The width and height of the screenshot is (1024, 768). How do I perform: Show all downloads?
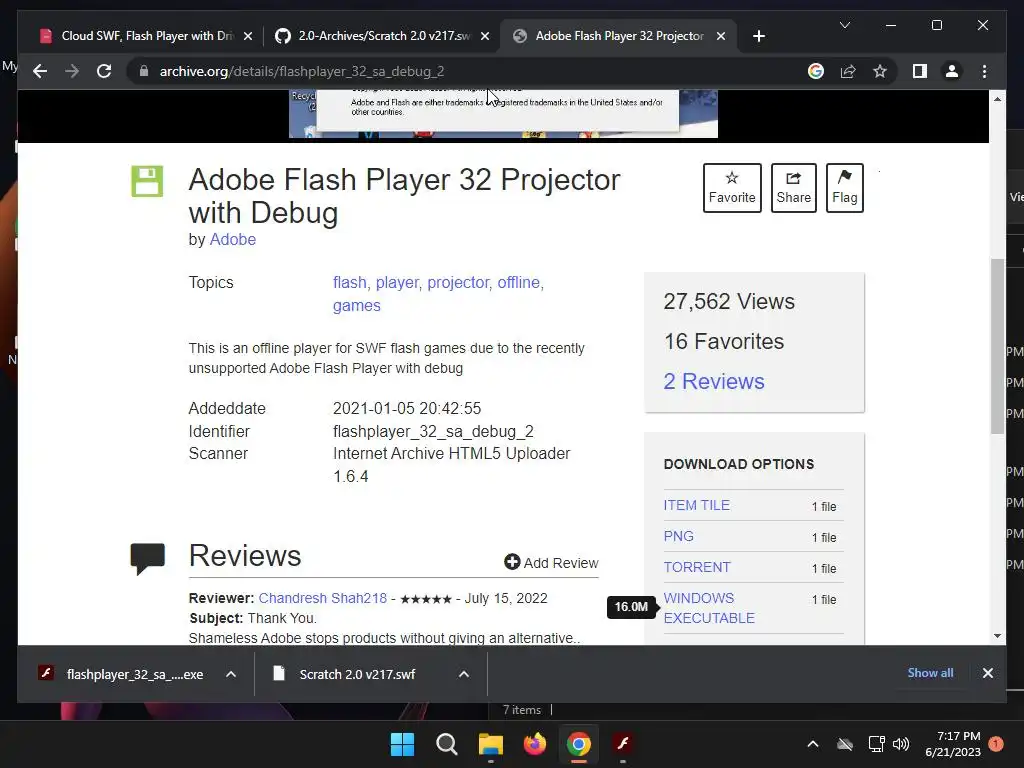tap(930, 673)
